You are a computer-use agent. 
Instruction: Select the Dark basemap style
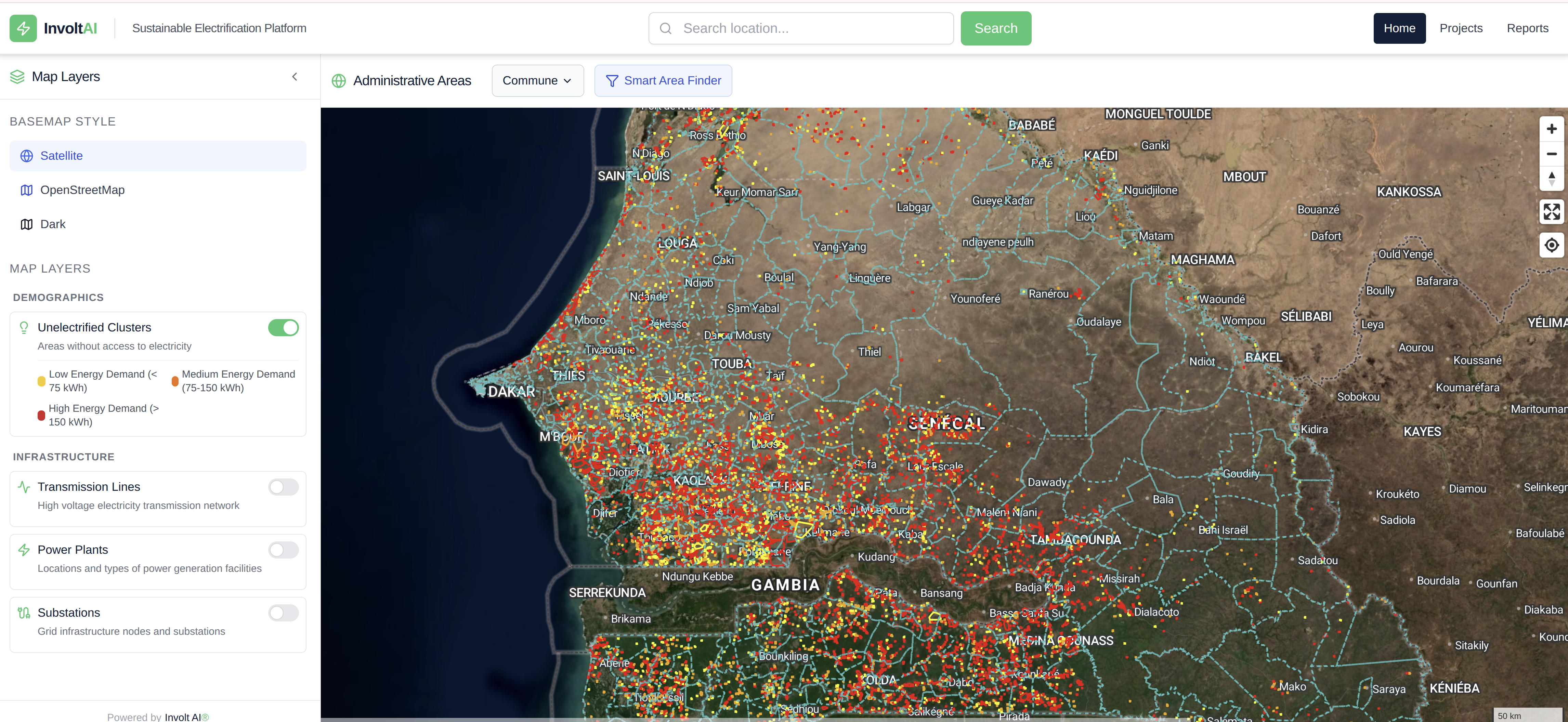(158, 224)
